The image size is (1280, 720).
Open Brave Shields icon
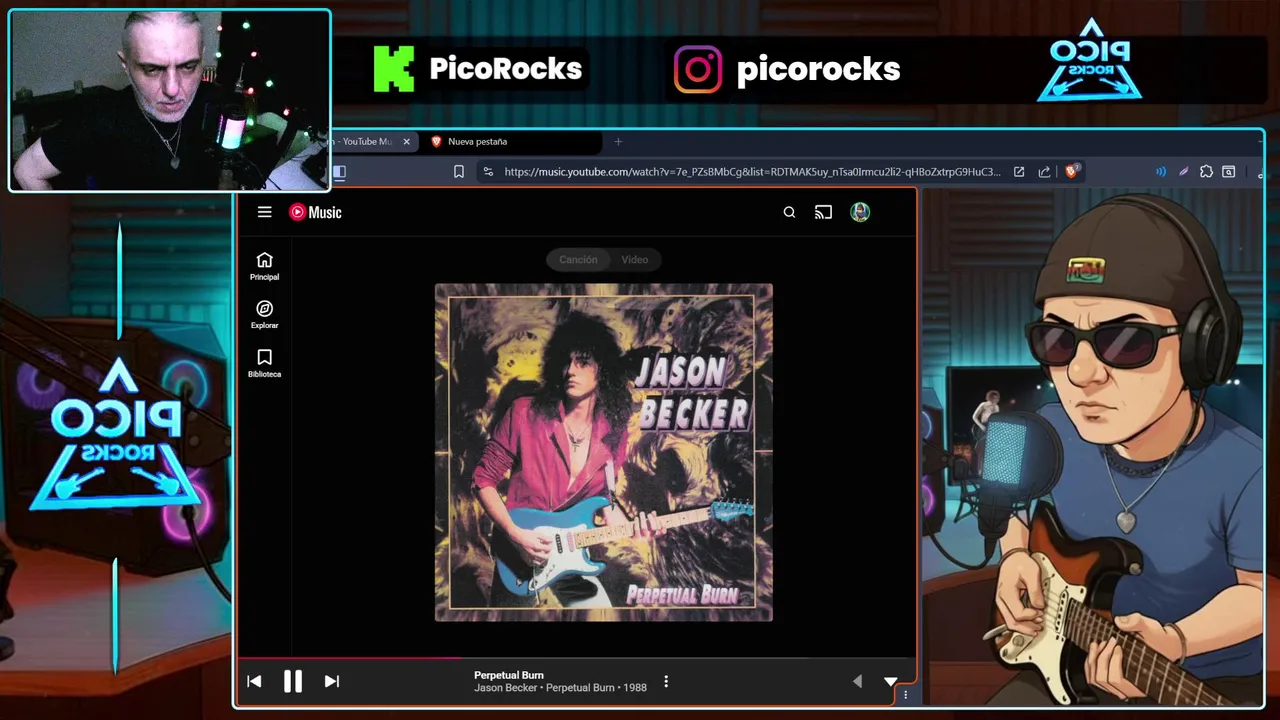pyautogui.click(x=1072, y=171)
